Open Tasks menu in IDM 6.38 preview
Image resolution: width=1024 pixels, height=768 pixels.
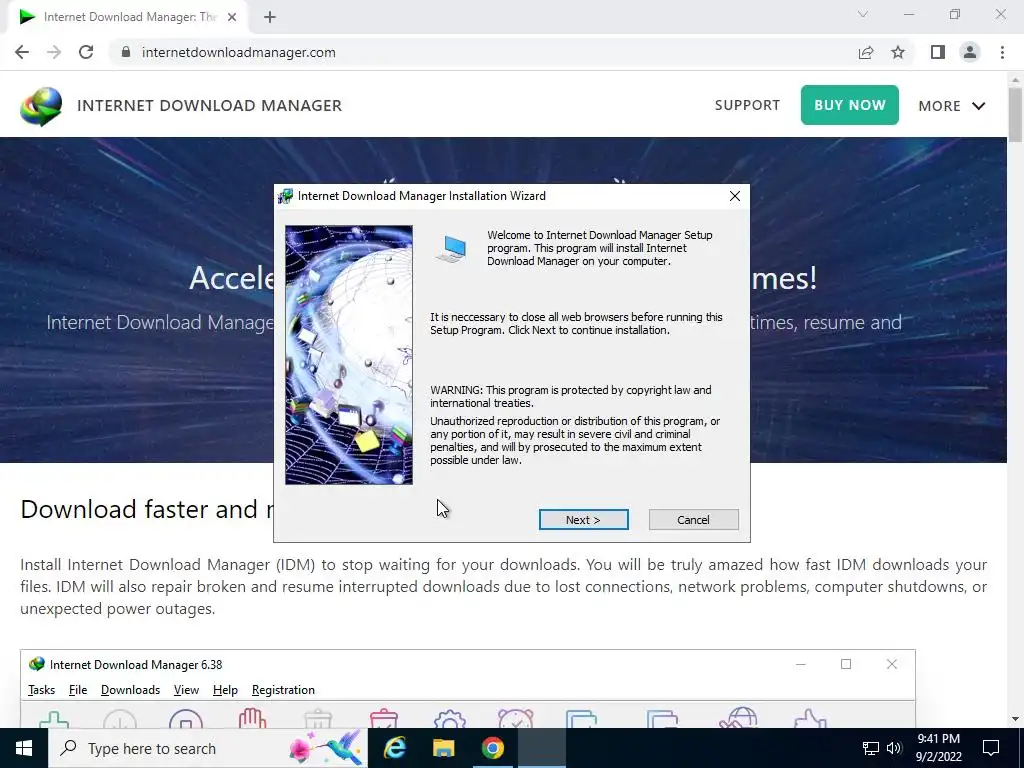coord(41,690)
